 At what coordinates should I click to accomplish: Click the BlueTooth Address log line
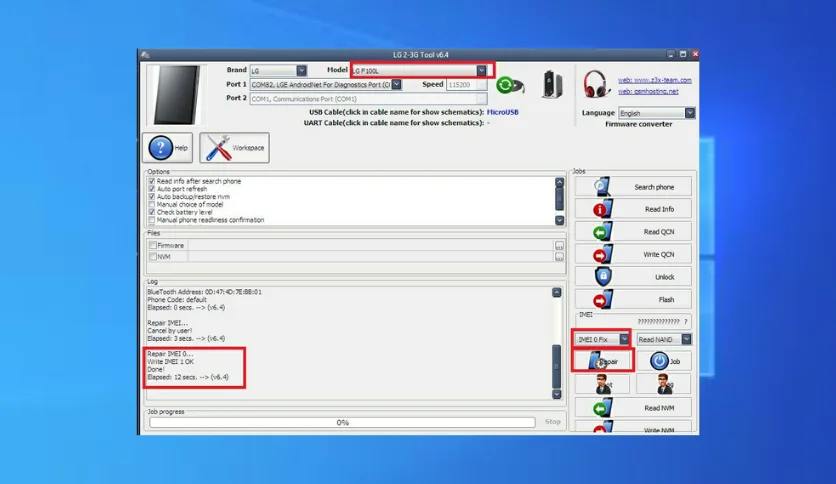point(204,292)
